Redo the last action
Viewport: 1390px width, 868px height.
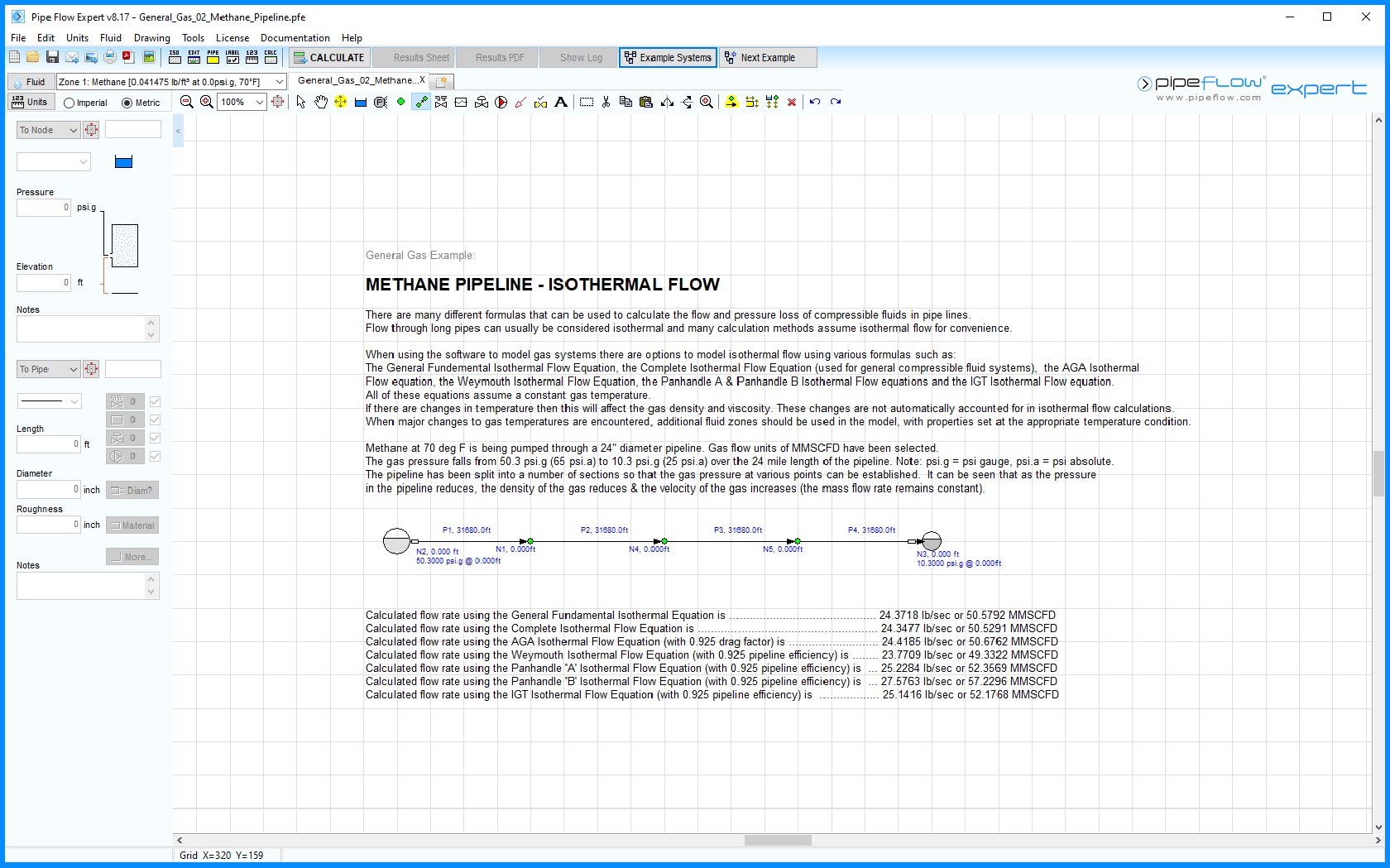tap(836, 102)
